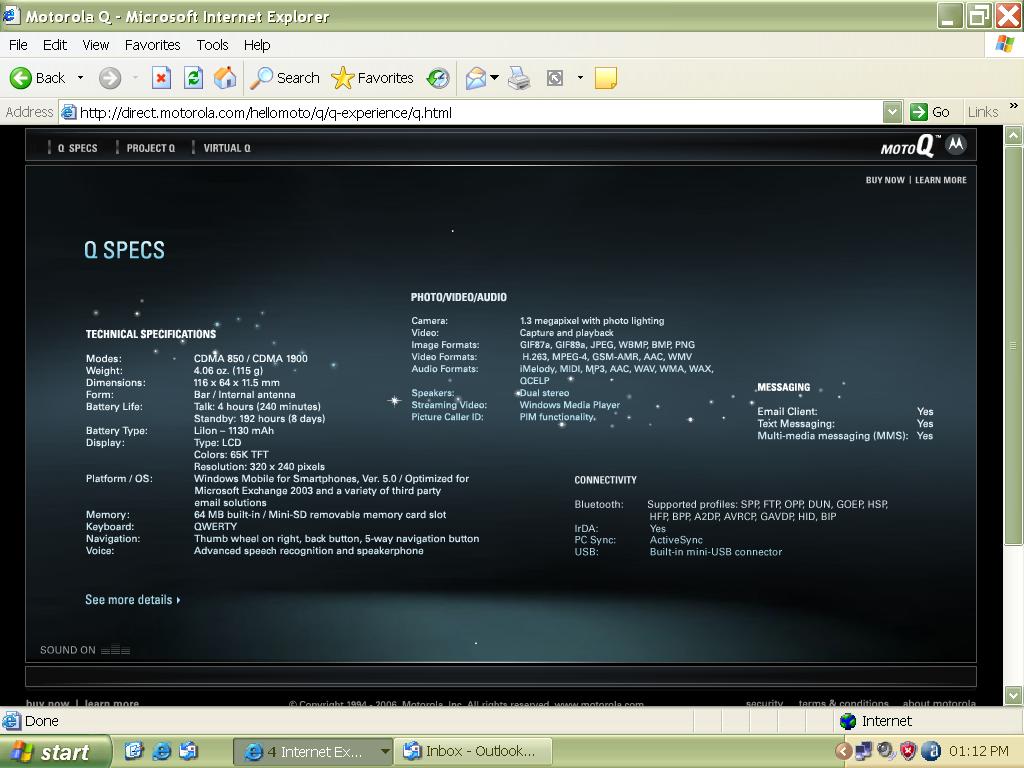
Task: Click the BUY NOW link
Action: 885,180
